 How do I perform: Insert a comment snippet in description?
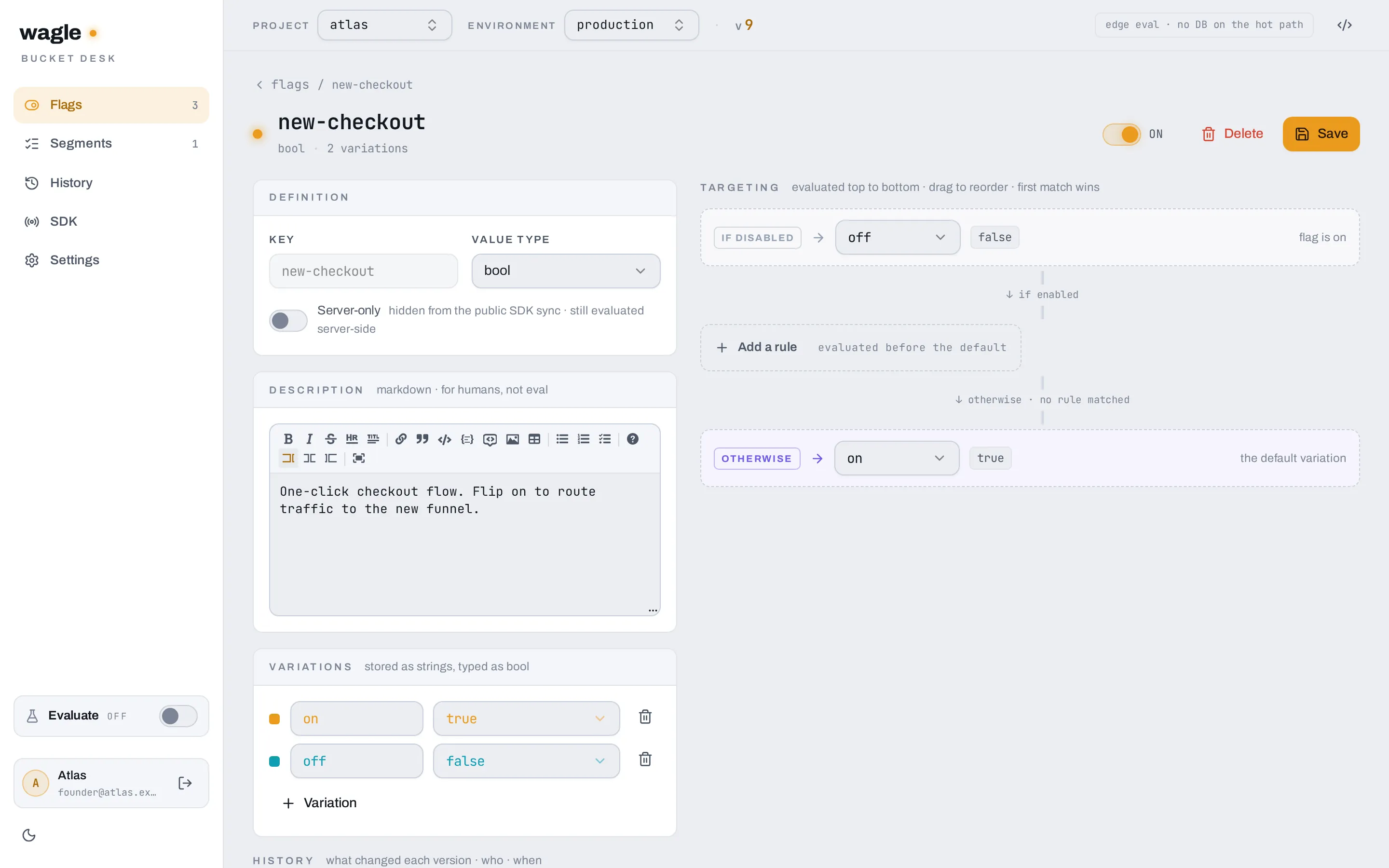point(490,439)
